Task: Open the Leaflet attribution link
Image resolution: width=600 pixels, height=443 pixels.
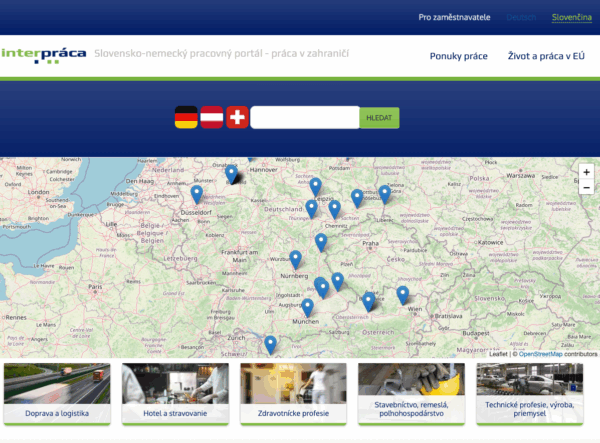Action: point(498,354)
